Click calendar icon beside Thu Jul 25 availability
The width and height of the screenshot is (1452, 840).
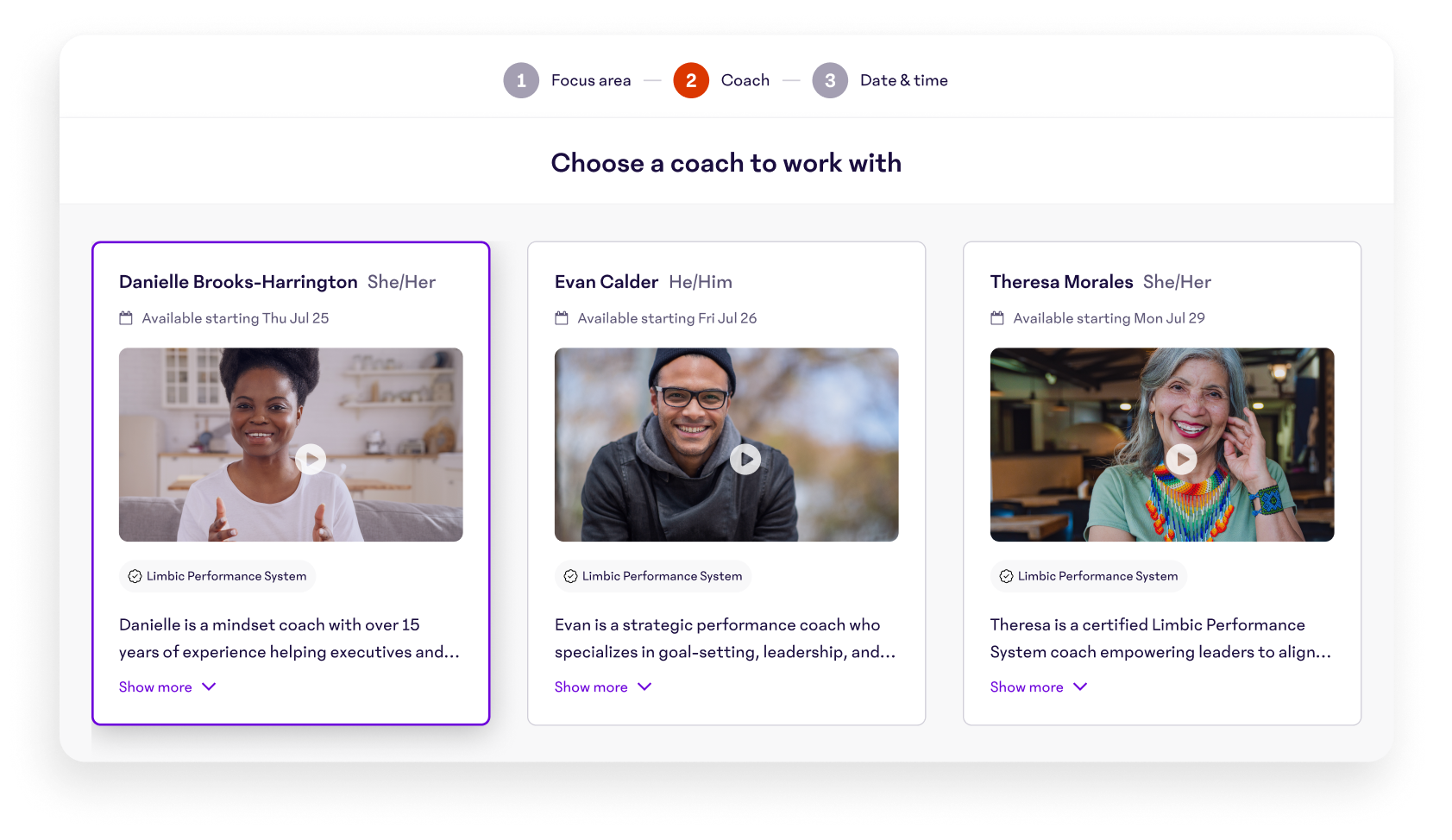click(126, 318)
